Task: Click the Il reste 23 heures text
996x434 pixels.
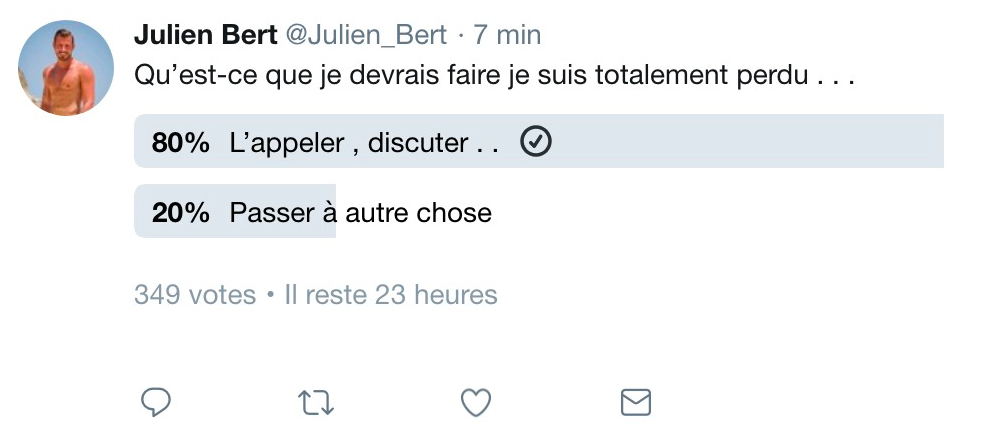Action: [391, 295]
